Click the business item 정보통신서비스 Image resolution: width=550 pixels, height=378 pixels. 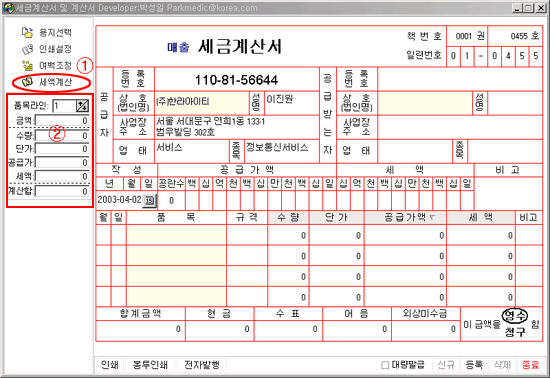pyautogui.click(x=277, y=147)
